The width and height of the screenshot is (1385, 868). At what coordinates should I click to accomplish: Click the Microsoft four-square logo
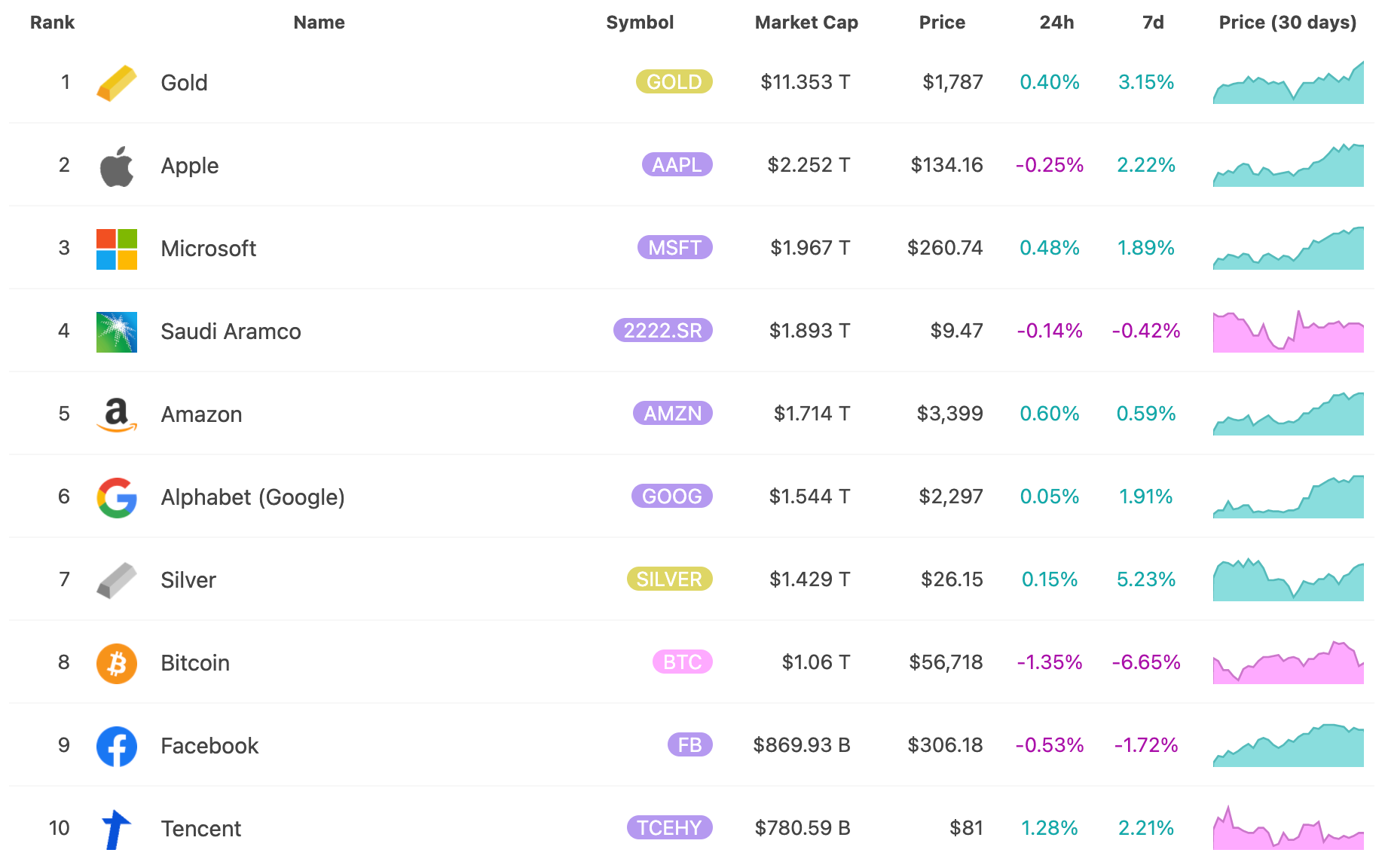(x=116, y=249)
